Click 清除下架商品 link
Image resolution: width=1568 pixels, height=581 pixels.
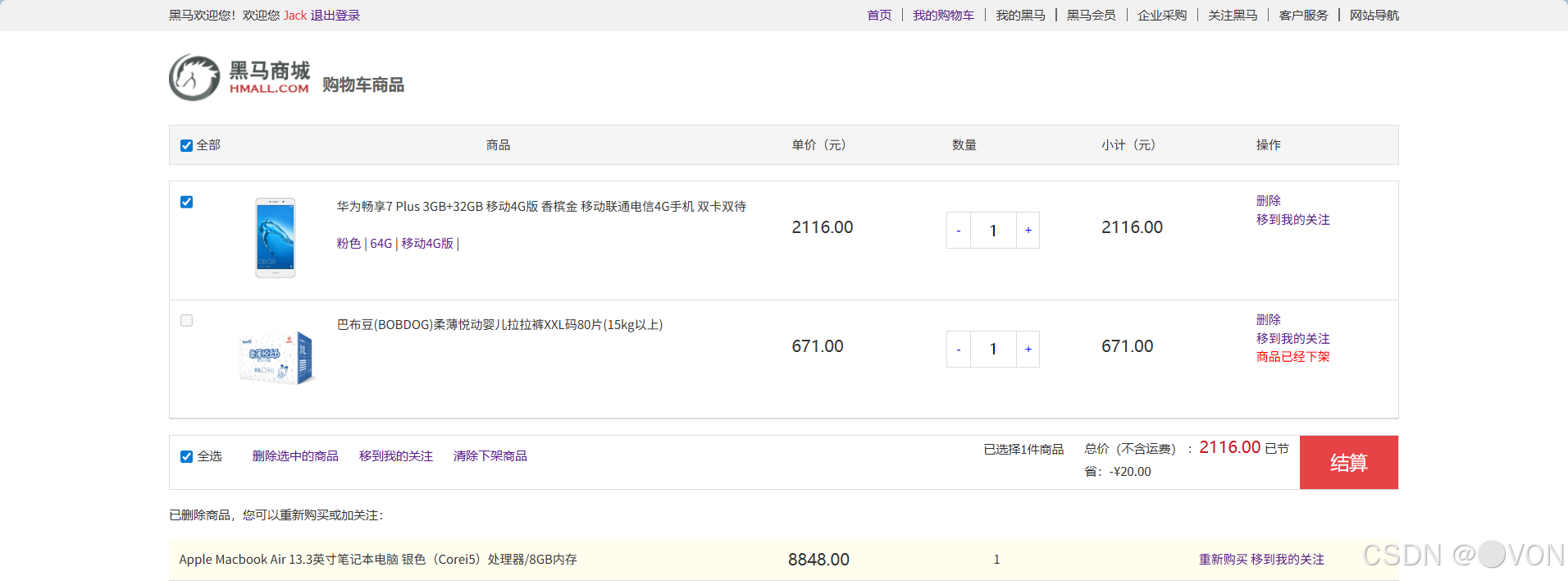(490, 456)
